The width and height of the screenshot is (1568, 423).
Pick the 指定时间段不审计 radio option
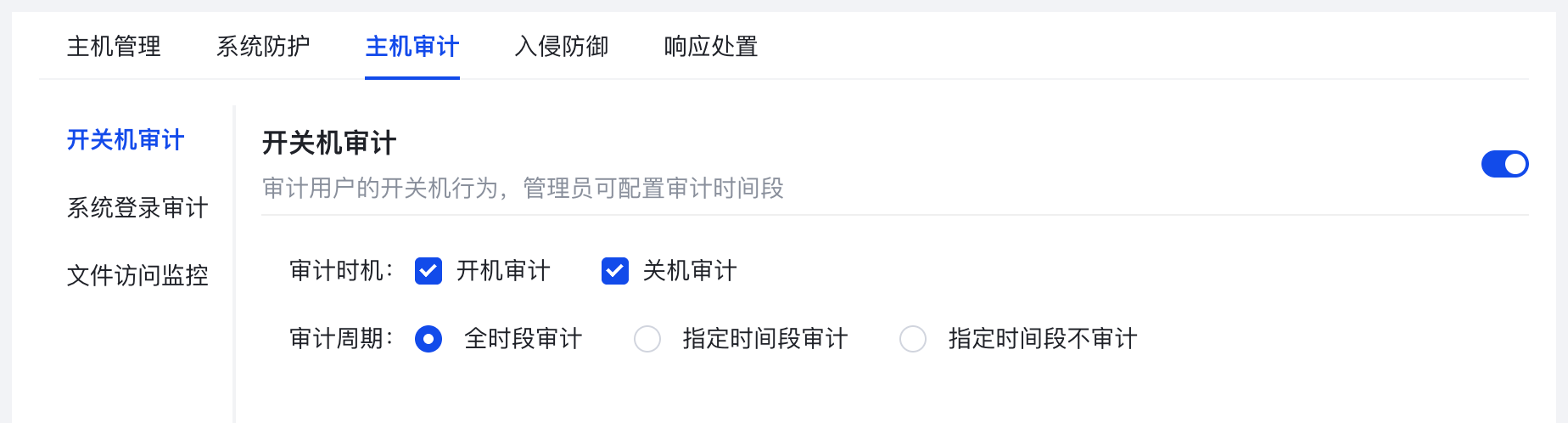913,339
